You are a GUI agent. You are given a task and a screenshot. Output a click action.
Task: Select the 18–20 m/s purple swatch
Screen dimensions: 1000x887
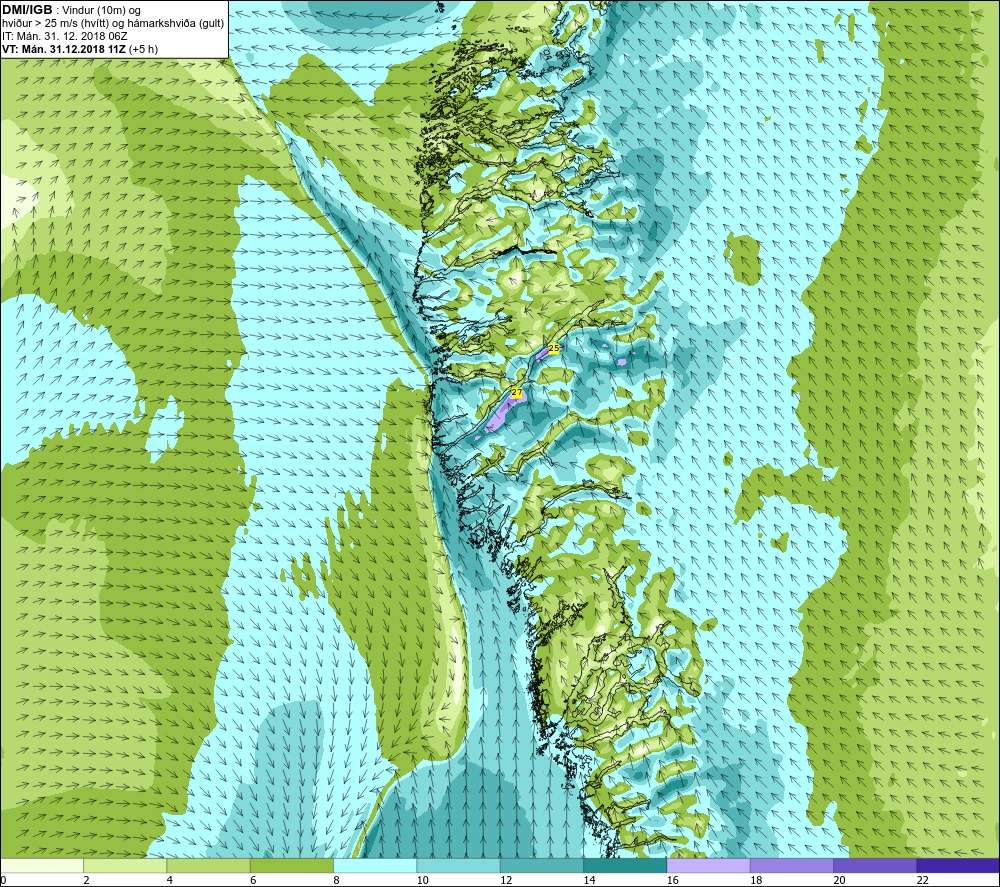click(x=792, y=865)
